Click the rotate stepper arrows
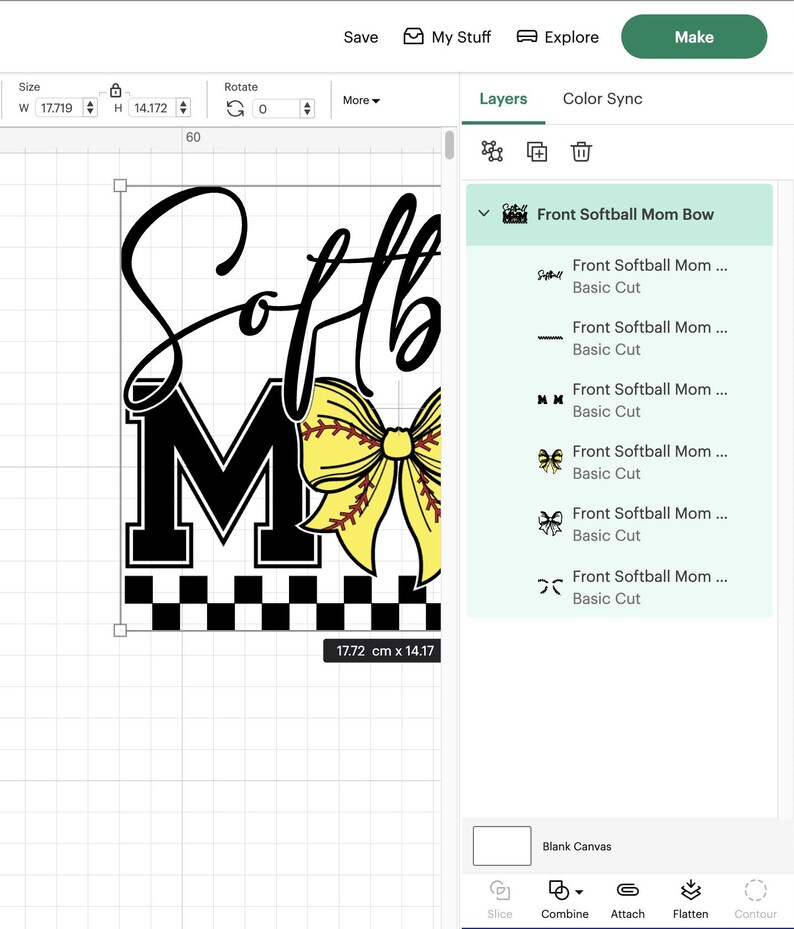The image size is (794, 929). click(x=307, y=108)
